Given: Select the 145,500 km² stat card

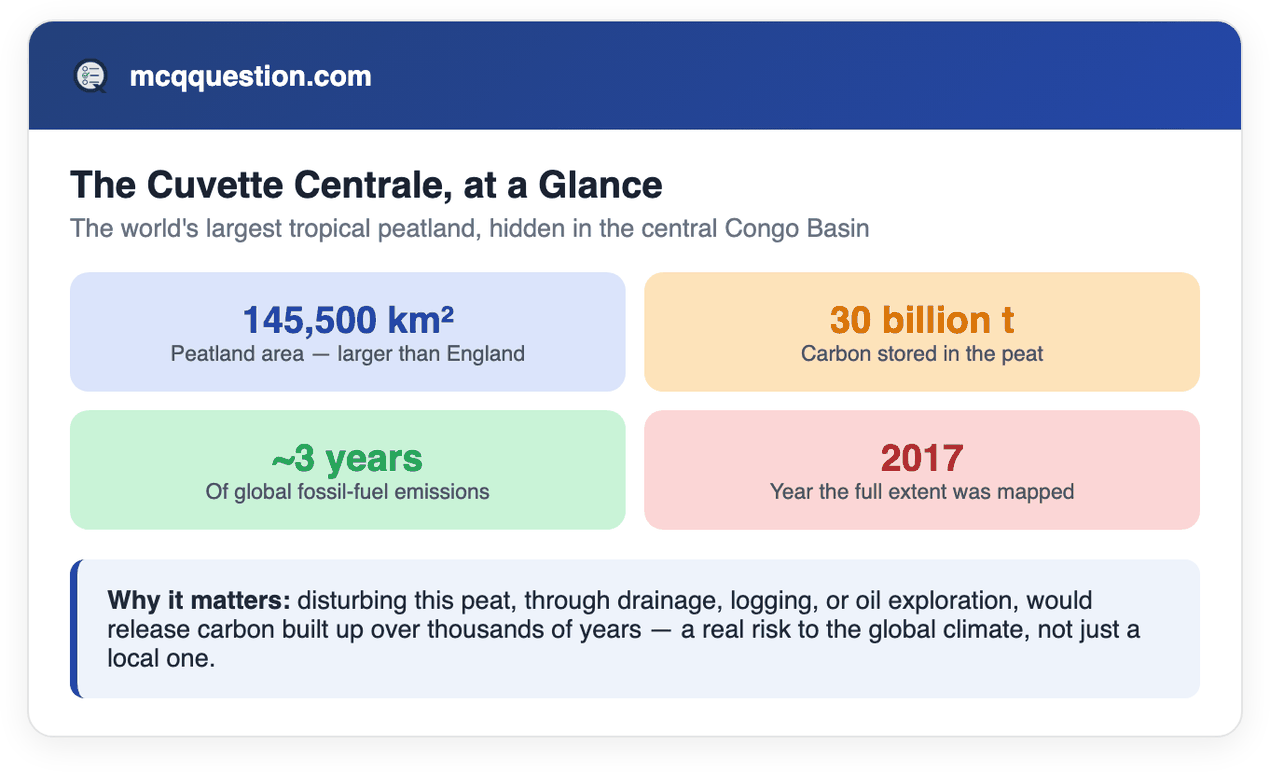Looking at the screenshot, I should [347, 332].
